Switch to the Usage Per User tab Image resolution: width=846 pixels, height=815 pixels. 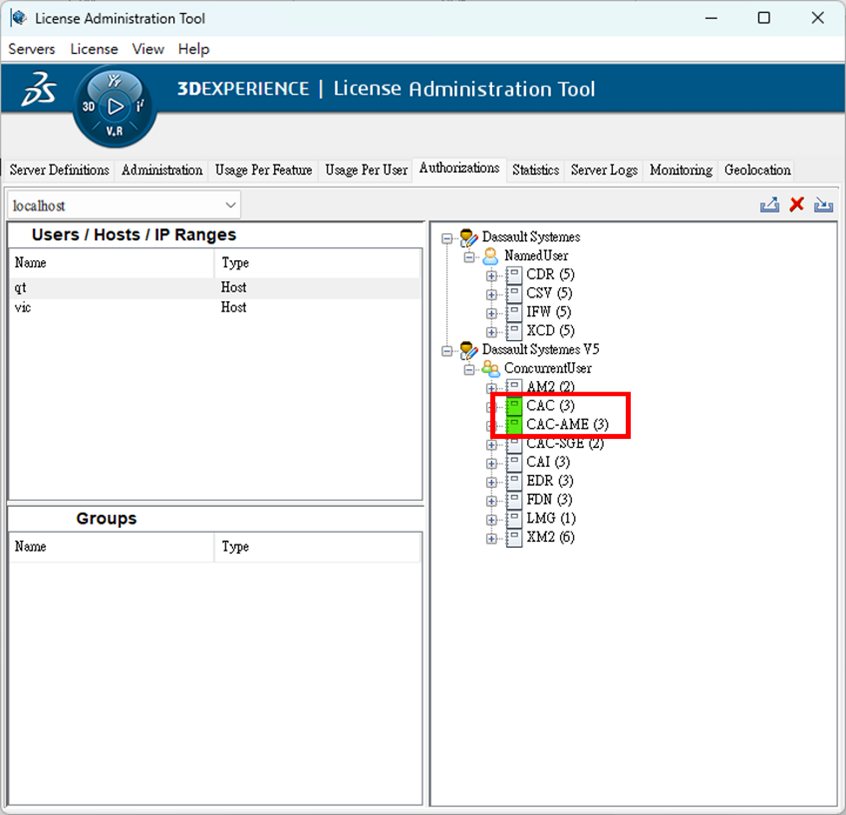[366, 170]
